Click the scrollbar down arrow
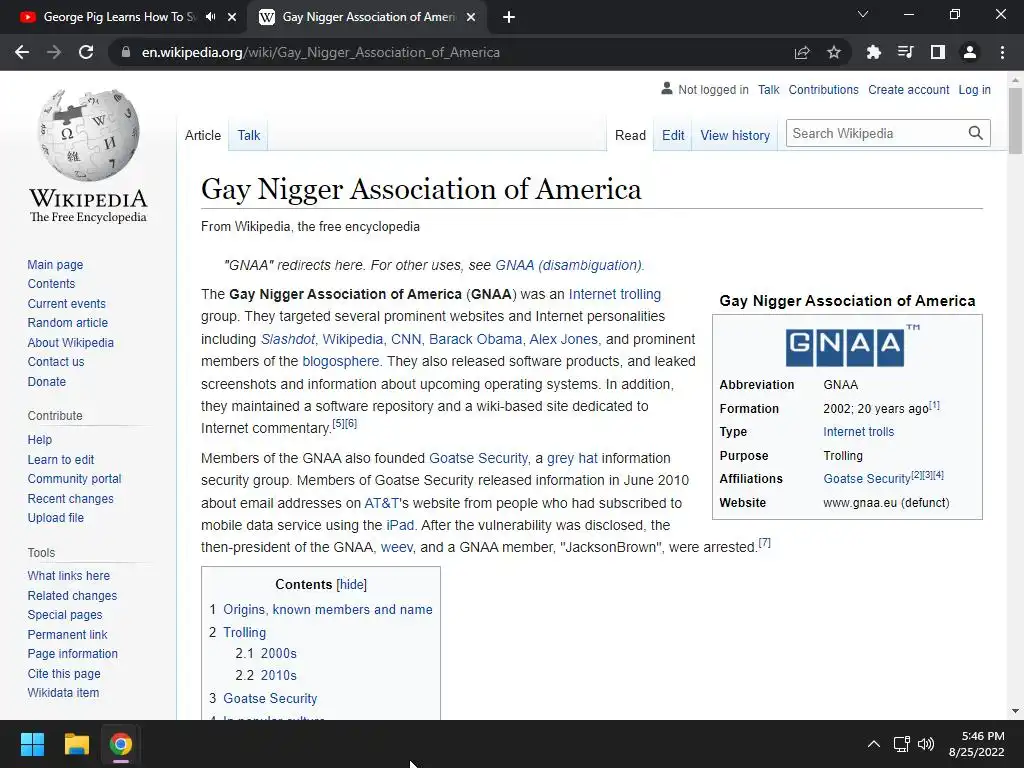Screen dimensions: 1024x768 pos(1015,711)
